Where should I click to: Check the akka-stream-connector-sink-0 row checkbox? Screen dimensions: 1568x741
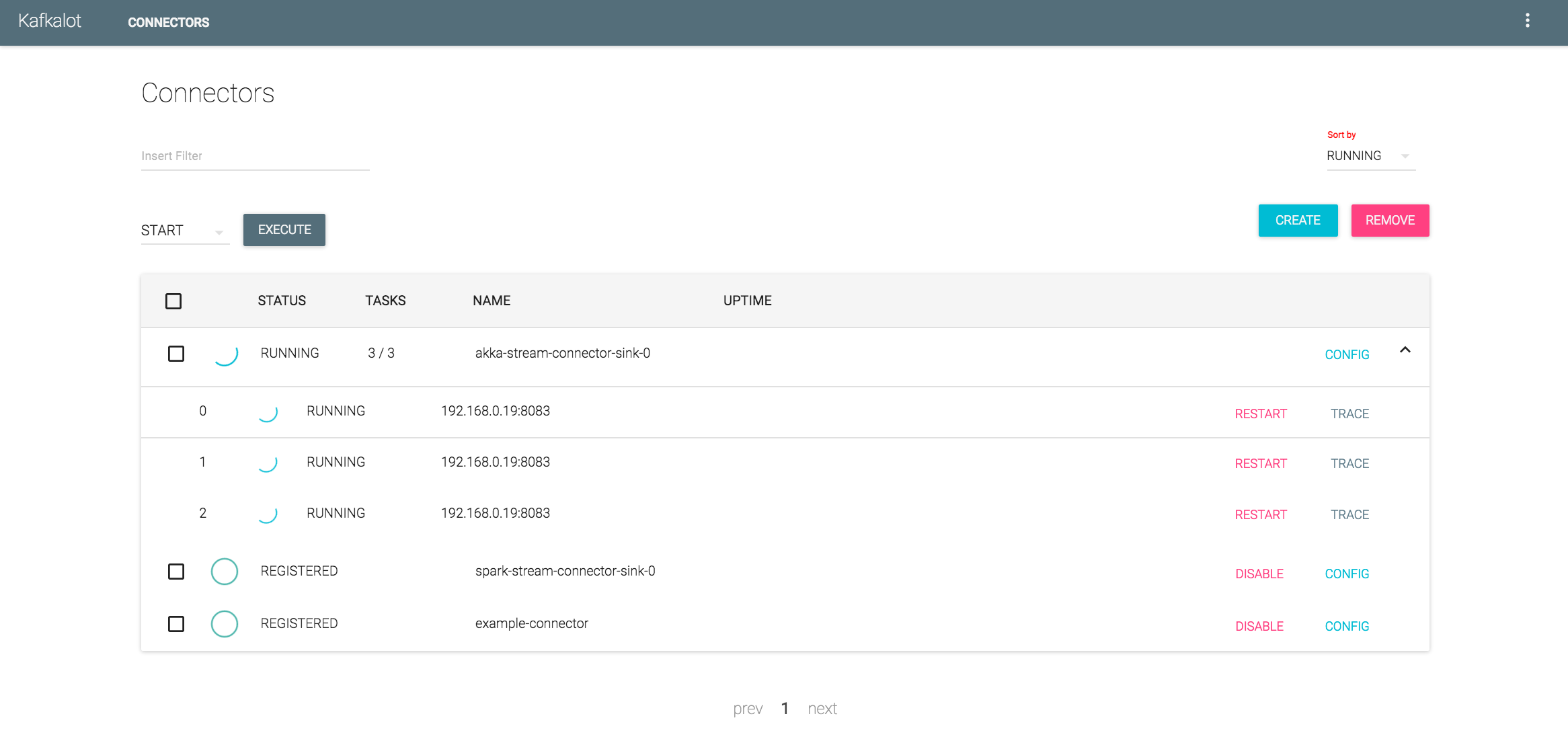click(x=176, y=354)
